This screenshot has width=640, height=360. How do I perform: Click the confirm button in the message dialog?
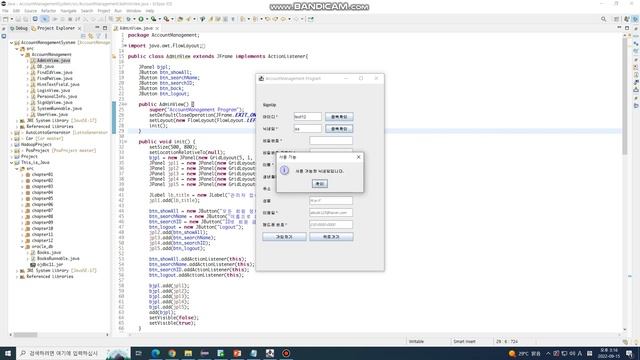(x=320, y=184)
